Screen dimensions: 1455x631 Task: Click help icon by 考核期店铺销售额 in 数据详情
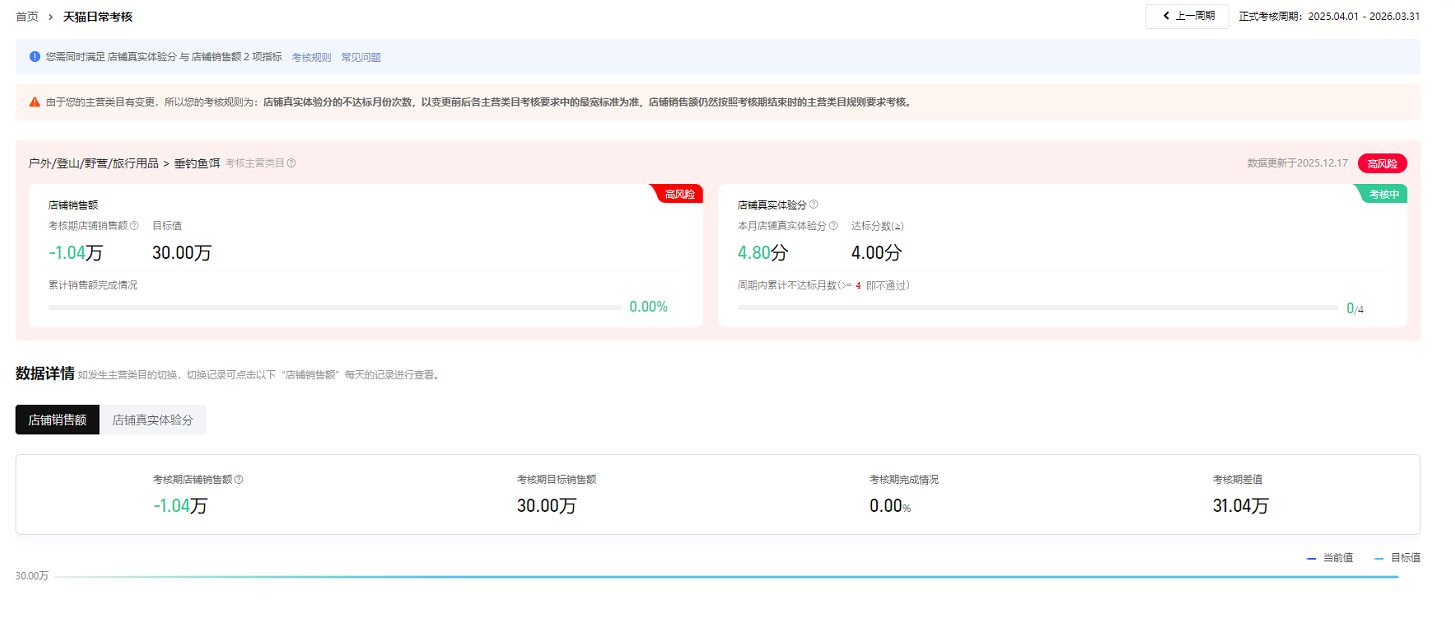[239, 480]
